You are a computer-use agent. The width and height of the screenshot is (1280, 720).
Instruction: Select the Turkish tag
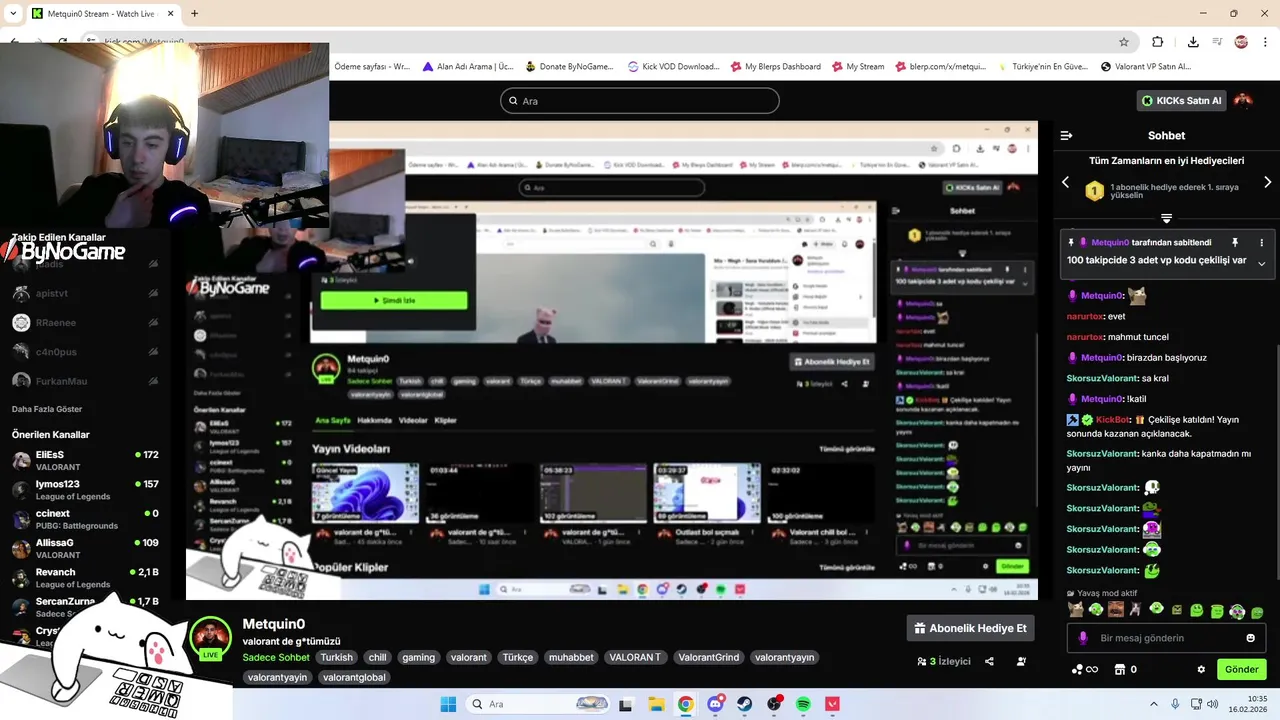click(x=337, y=657)
